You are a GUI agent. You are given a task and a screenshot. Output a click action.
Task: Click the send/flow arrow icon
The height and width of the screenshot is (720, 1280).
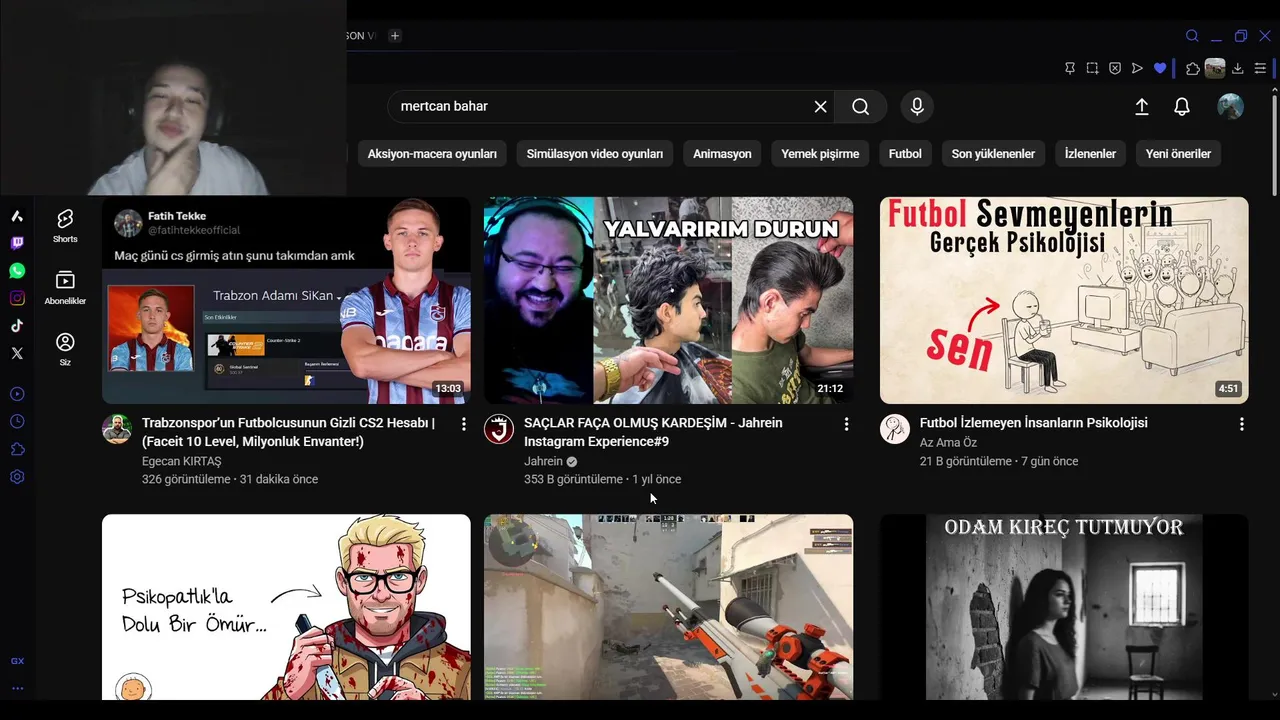pos(1137,68)
